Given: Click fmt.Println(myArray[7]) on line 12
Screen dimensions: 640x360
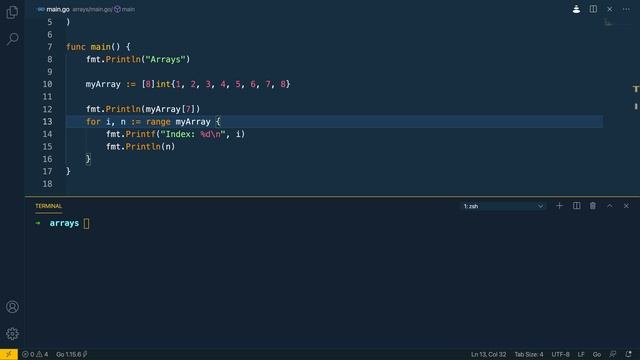Looking at the screenshot, I should (143, 109).
